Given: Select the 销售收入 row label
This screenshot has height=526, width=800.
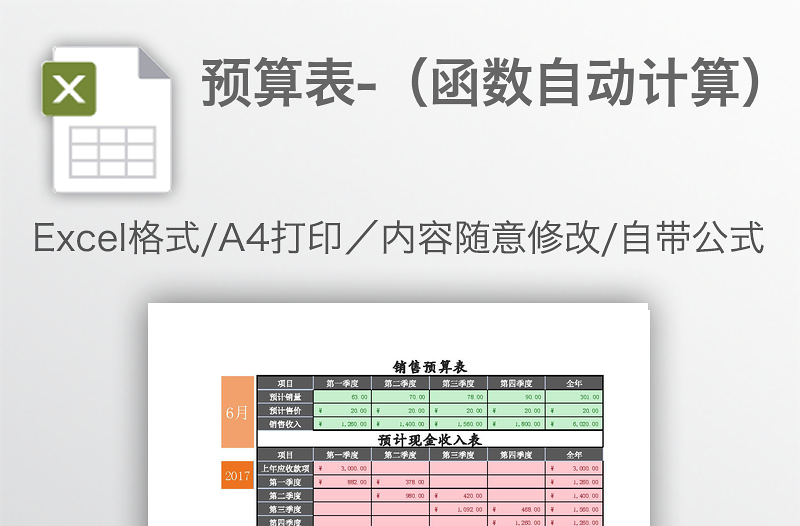Looking at the screenshot, I should coord(285,424).
